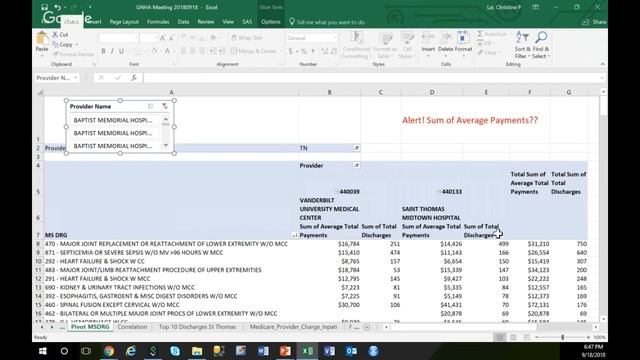
Task: Select the first BAPTIST MEMORIAL HOSPI... slicer item
Action: [113, 120]
